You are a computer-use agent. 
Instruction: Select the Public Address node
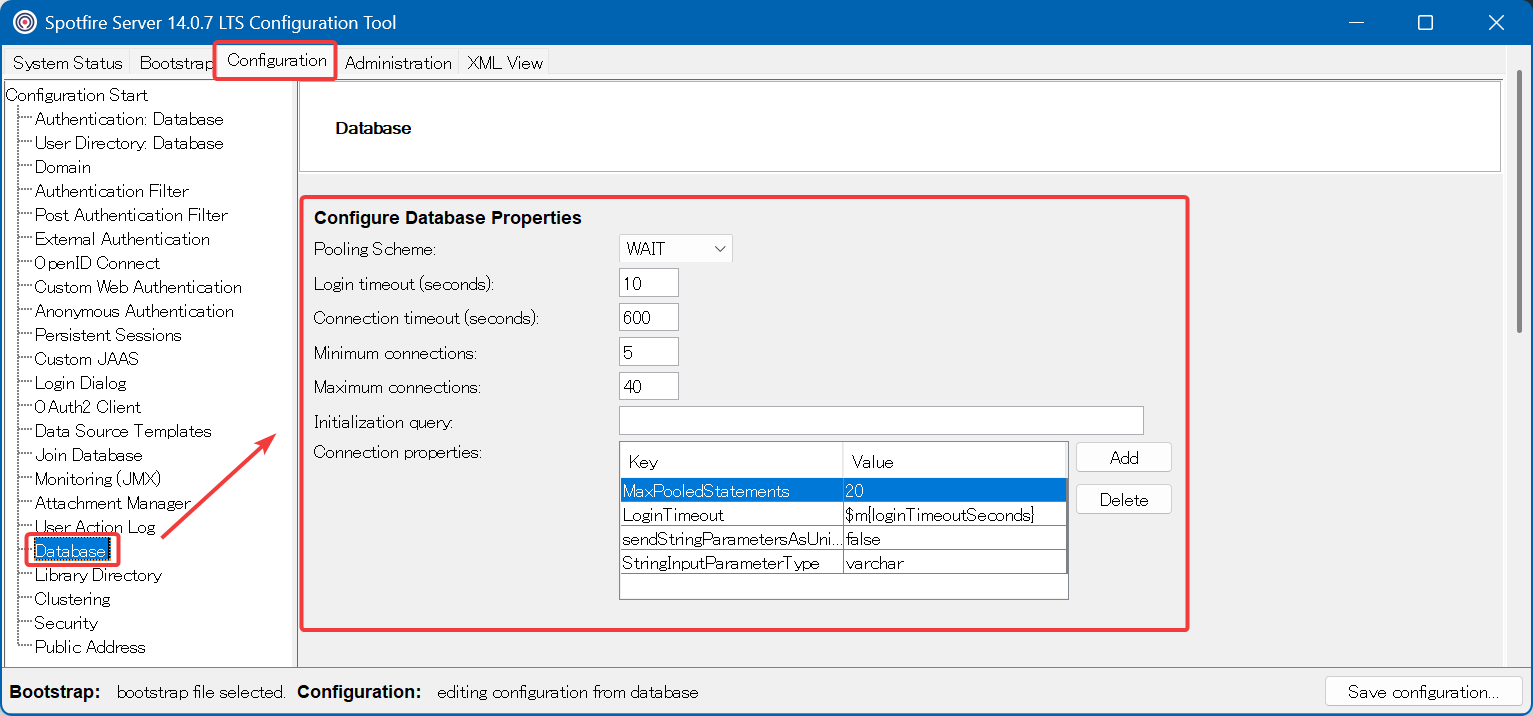coord(90,647)
